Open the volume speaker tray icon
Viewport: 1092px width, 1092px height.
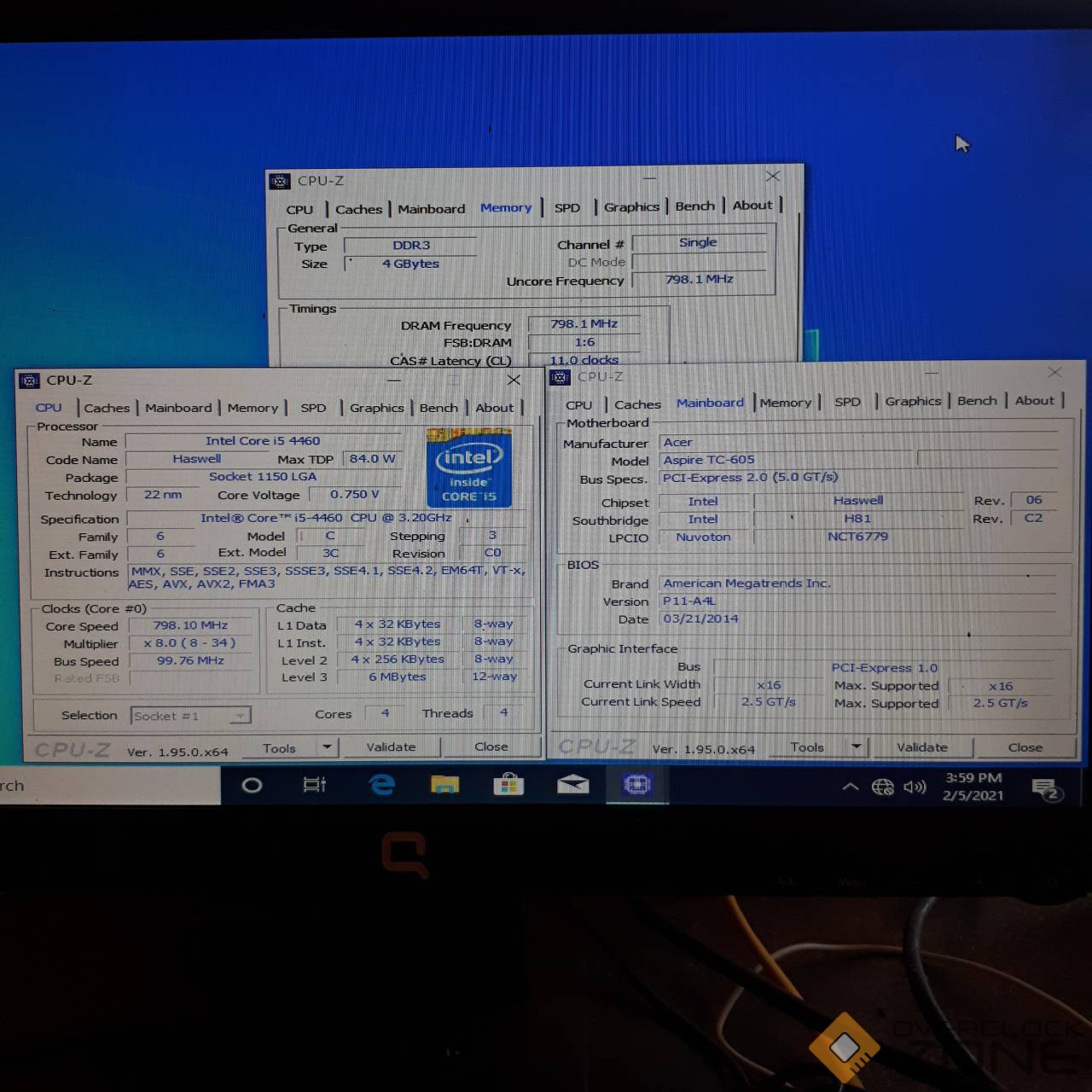915,787
